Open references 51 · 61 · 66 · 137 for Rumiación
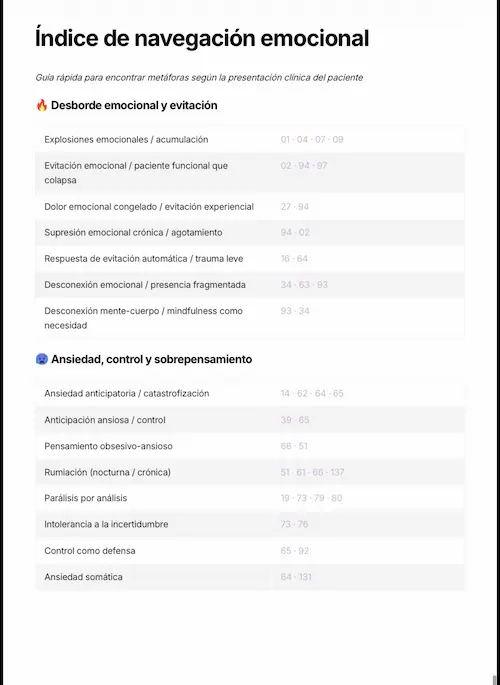This screenshot has width=500, height=685. 312,472
